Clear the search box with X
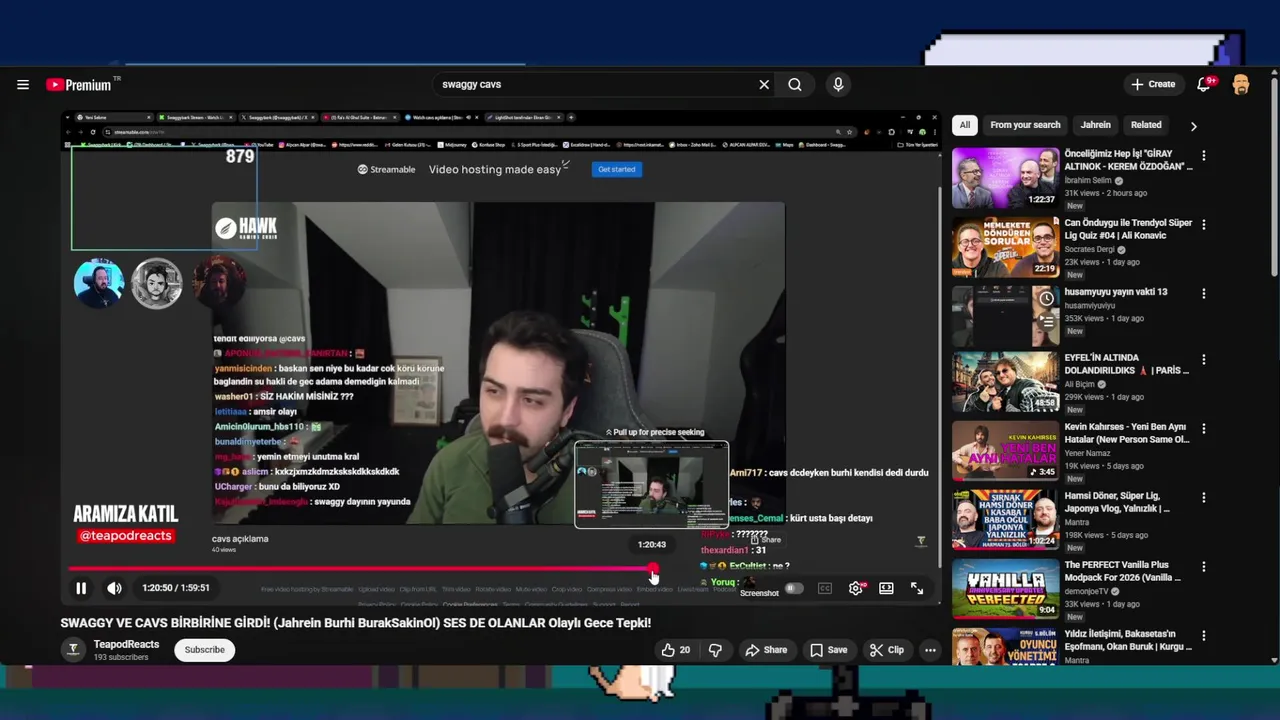Image resolution: width=1280 pixels, height=720 pixels. (764, 85)
